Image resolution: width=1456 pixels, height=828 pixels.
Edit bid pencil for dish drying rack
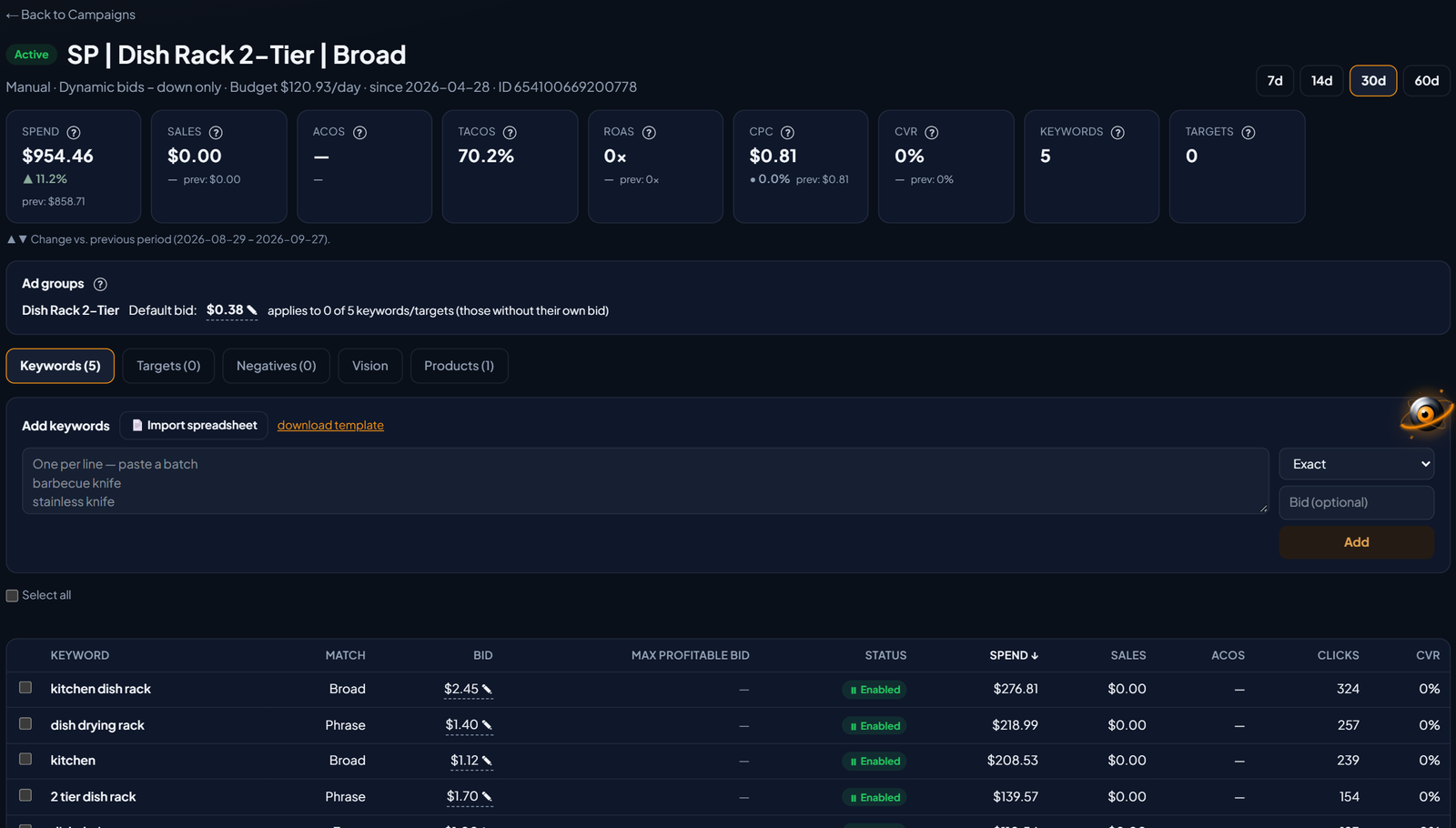[x=487, y=725]
